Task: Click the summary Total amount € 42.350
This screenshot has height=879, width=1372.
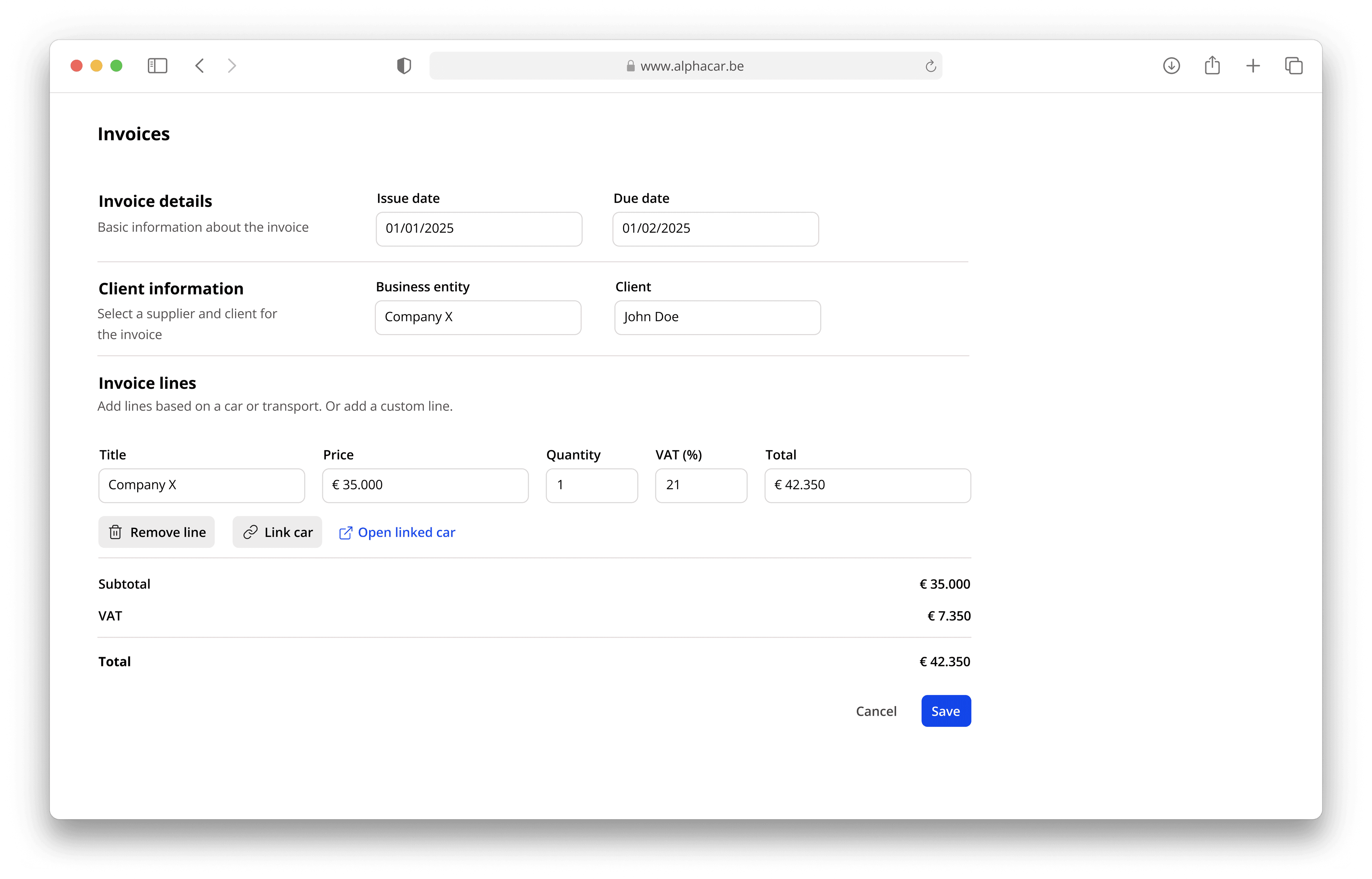Action: (x=945, y=661)
